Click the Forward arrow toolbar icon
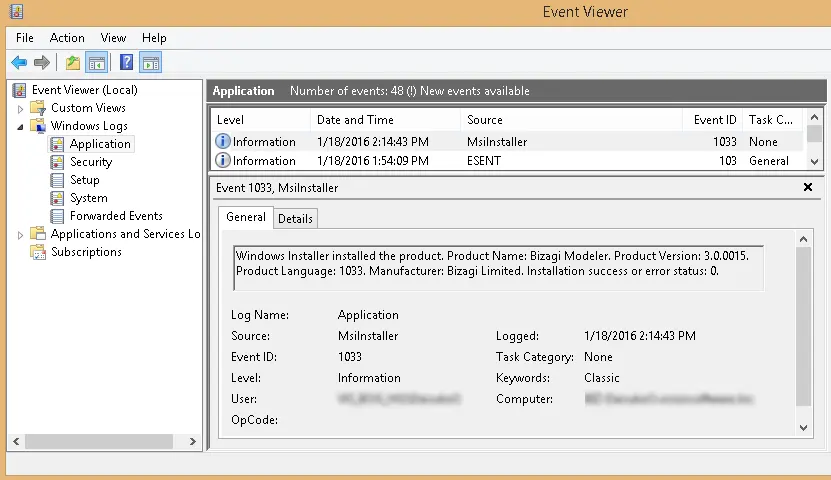The height and width of the screenshot is (480, 831). [41, 63]
